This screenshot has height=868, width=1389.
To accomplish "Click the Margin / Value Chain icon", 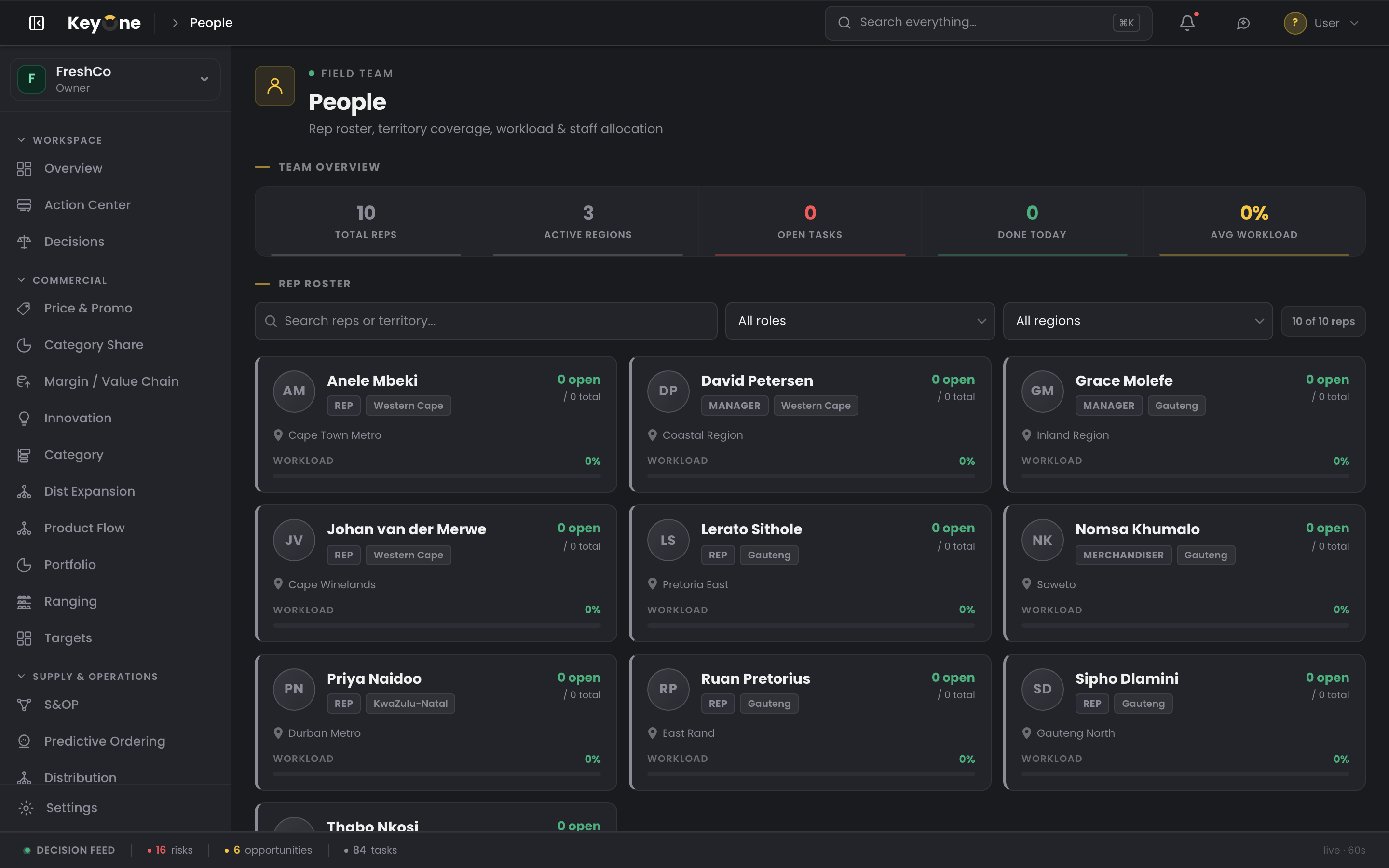I will tap(24, 382).
